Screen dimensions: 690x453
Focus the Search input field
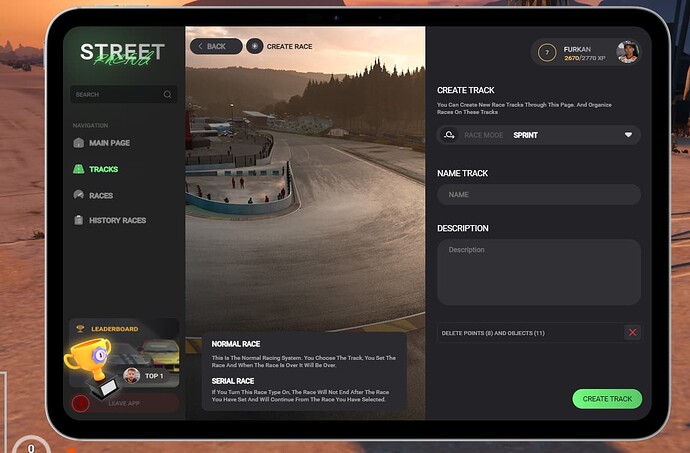(124, 94)
